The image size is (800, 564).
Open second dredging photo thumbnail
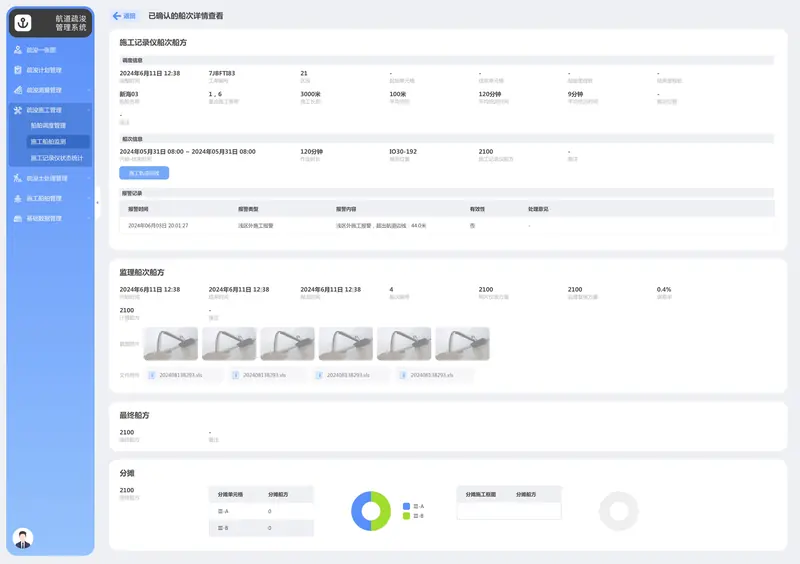point(229,344)
